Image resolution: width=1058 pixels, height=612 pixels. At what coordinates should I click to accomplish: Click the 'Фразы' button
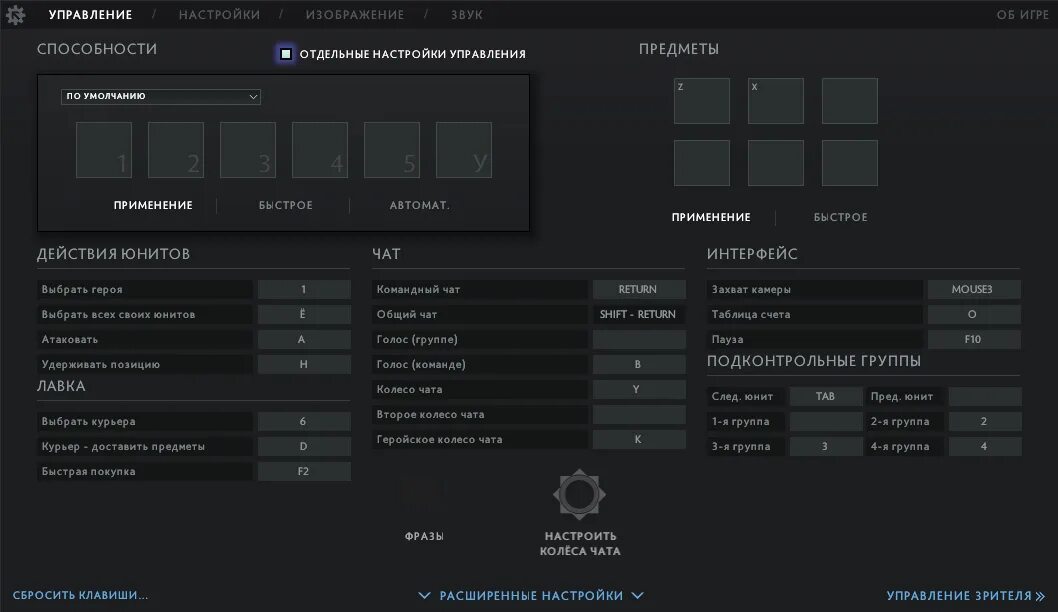click(x=424, y=536)
